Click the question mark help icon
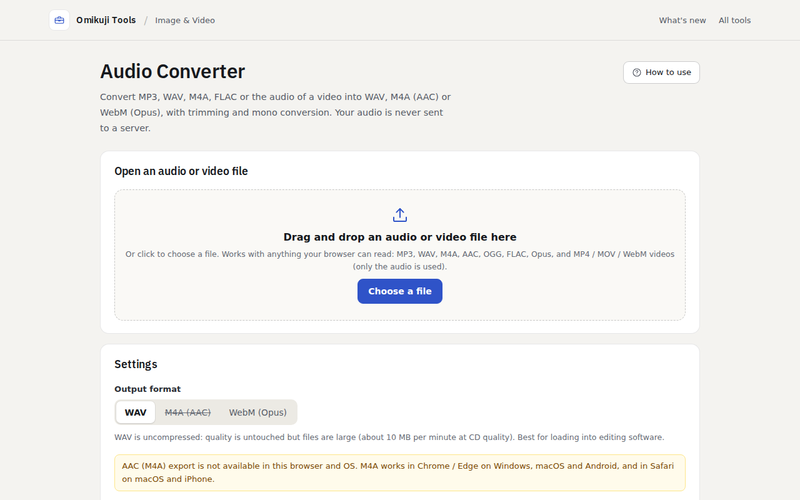The height and width of the screenshot is (500, 800). (636, 72)
